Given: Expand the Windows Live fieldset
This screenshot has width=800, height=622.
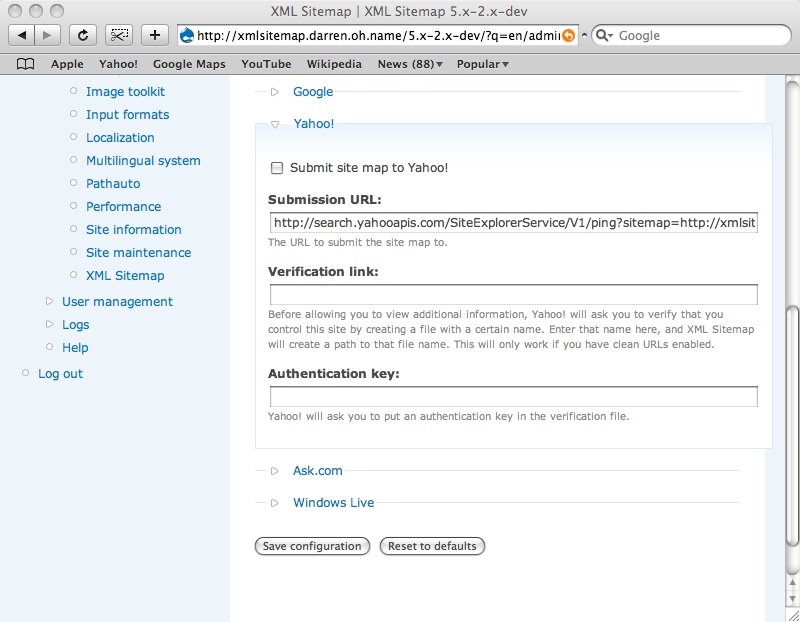Looking at the screenshot, I should [x=334, y=503].
